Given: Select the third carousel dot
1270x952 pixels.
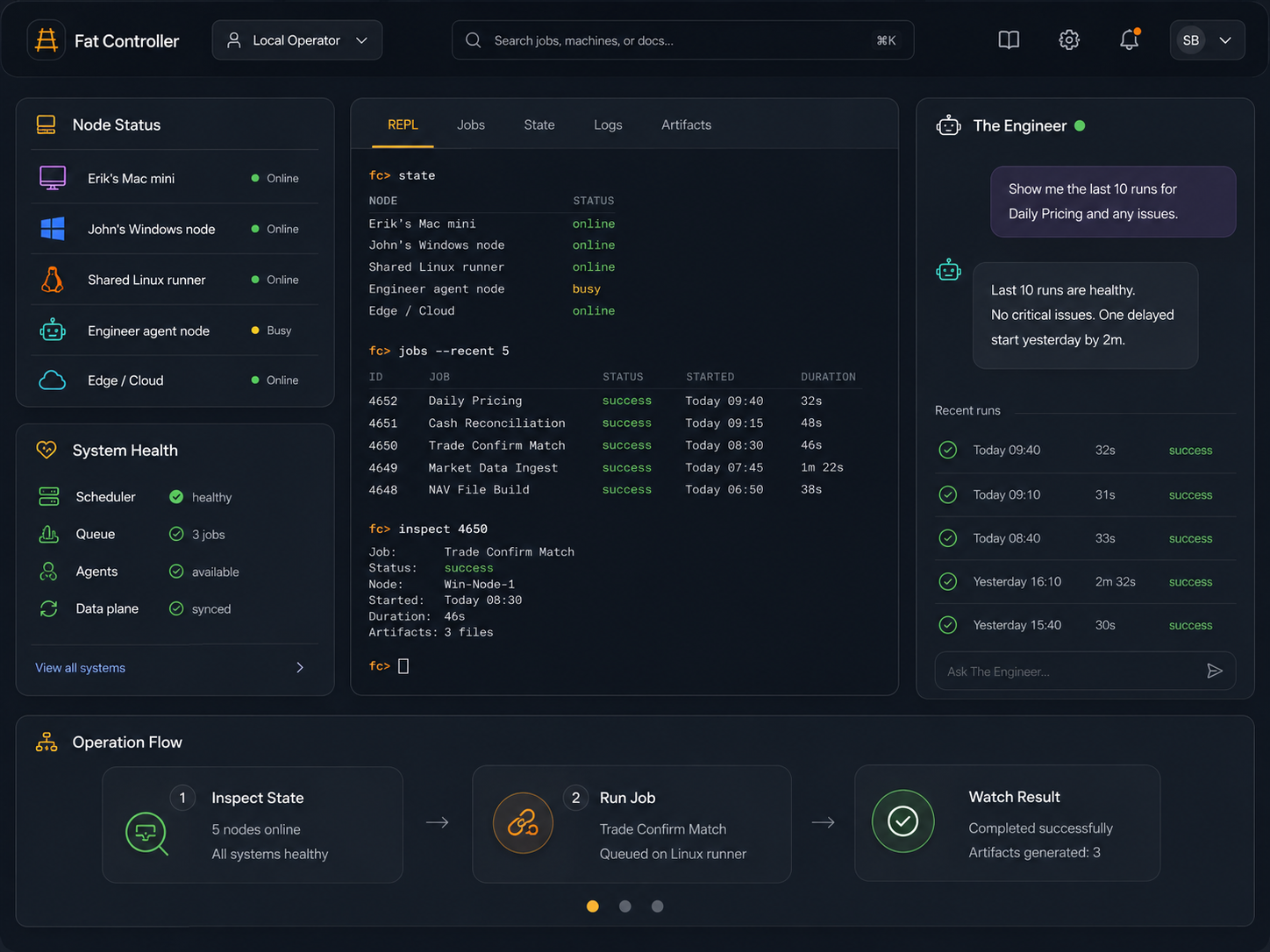Looking at the screenshot, I should (x=658, y=906).
